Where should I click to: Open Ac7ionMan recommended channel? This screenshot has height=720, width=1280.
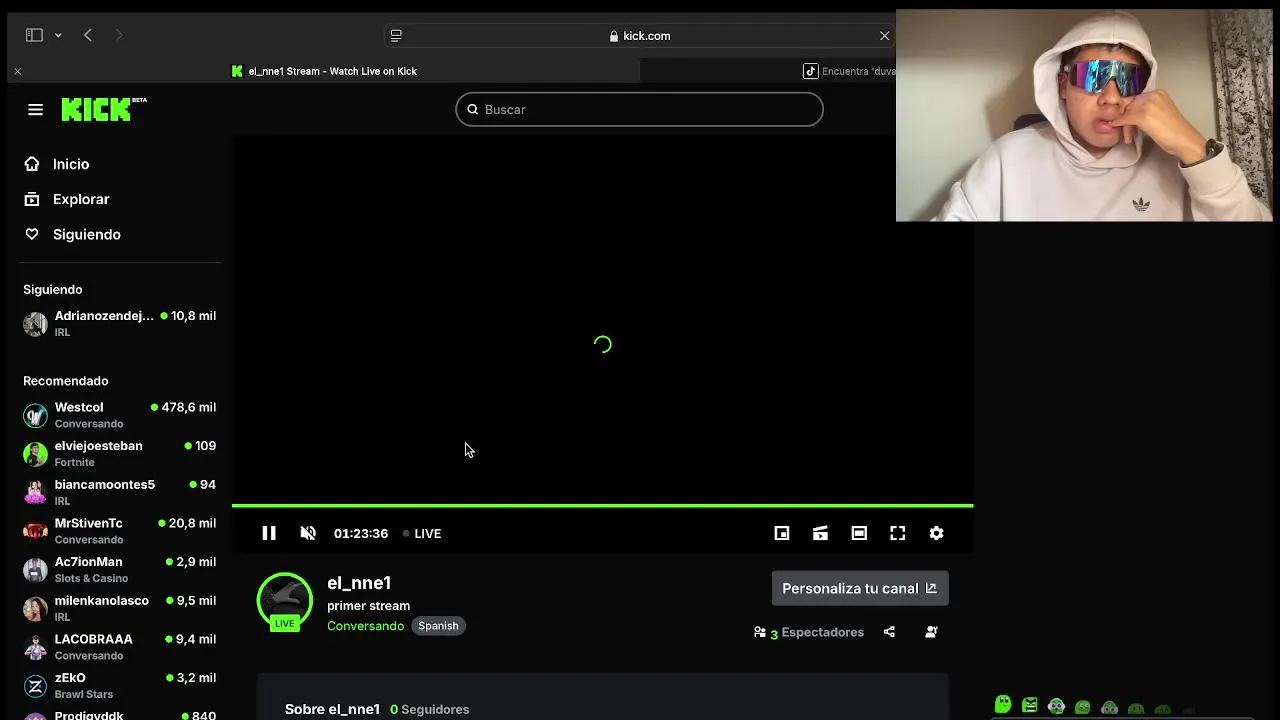(x=120, y=569)
